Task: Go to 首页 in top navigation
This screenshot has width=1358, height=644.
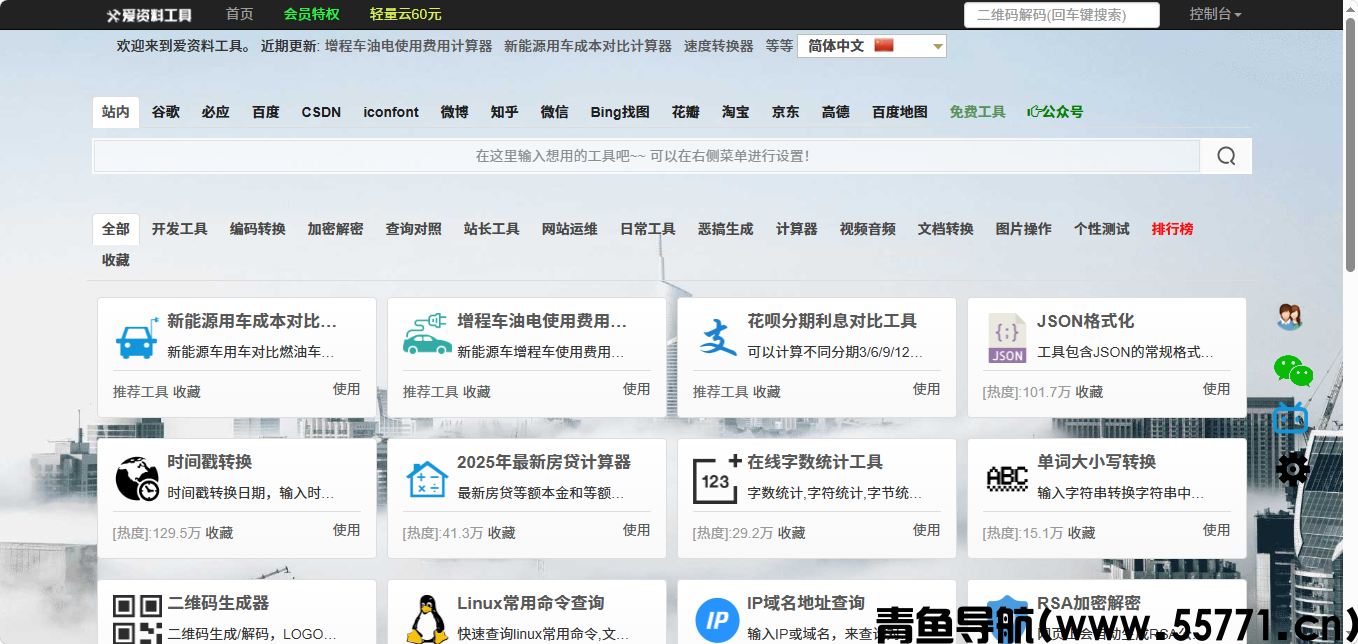Action: click(239, 14)
